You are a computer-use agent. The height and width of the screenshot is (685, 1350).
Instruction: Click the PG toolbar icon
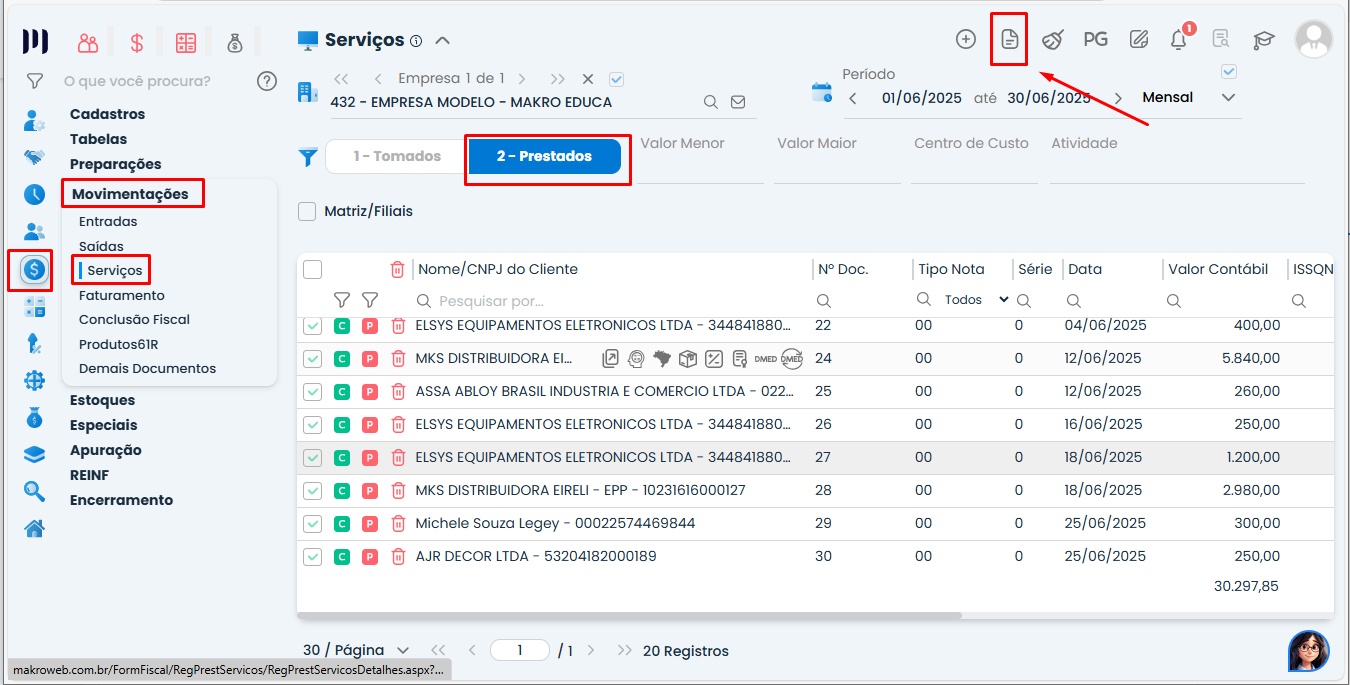point(1095,39)
